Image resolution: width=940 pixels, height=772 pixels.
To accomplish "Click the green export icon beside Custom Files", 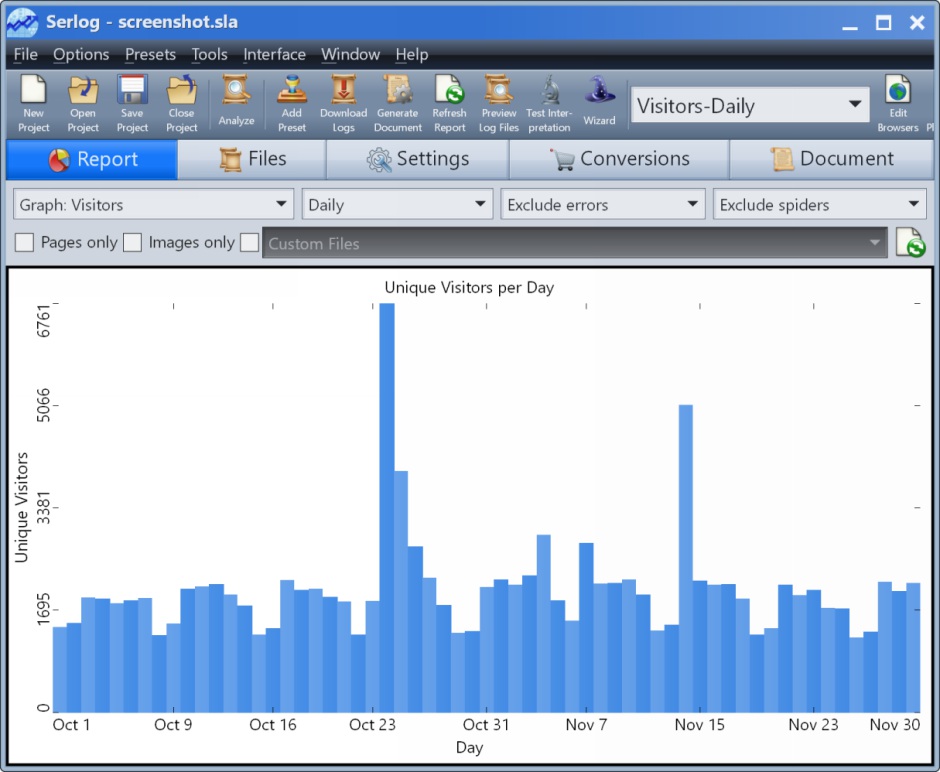I will point(911,242).
